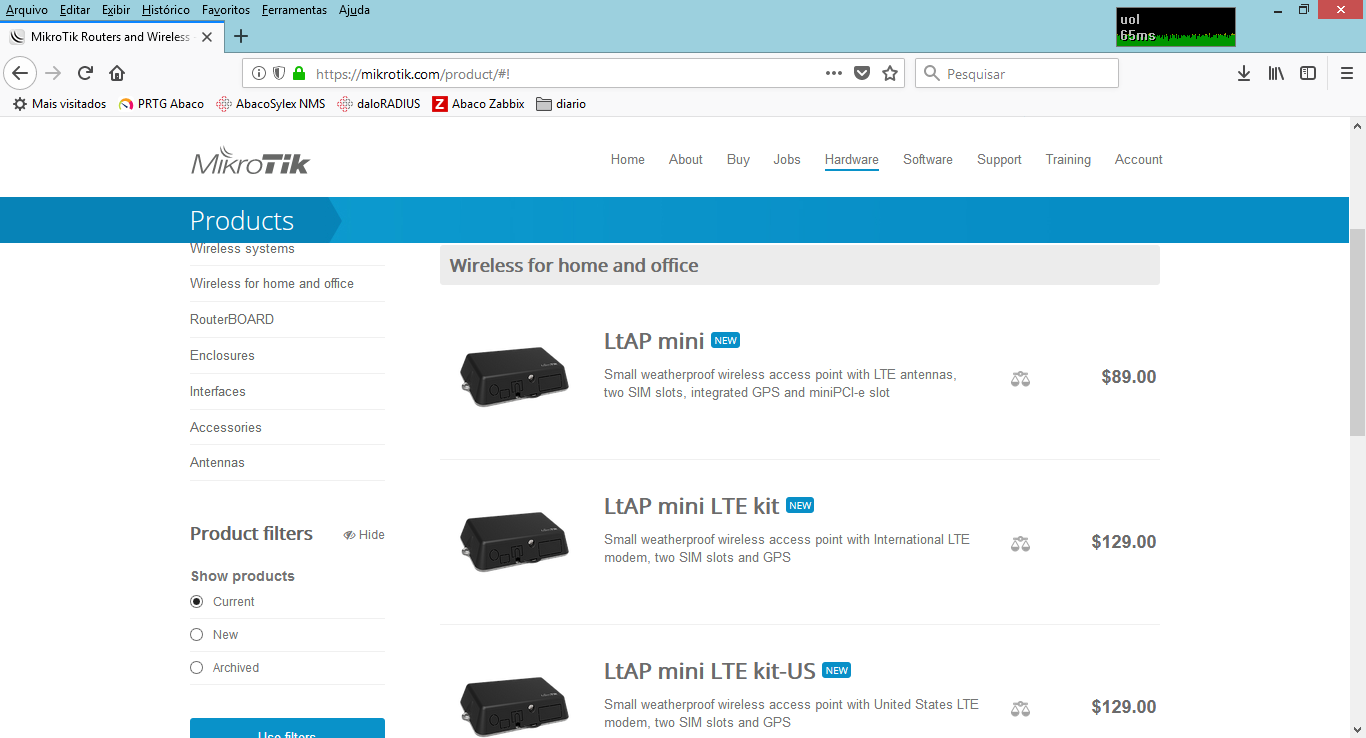Show site information for mikrotik.com
The width and height of the screenshot is (1366, 738).
(259, 73)
